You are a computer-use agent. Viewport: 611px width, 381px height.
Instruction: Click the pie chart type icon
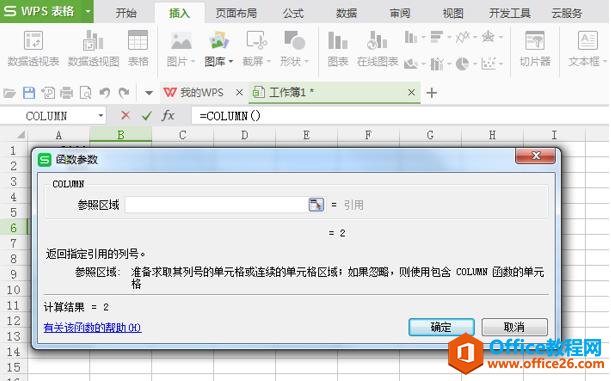462,64
